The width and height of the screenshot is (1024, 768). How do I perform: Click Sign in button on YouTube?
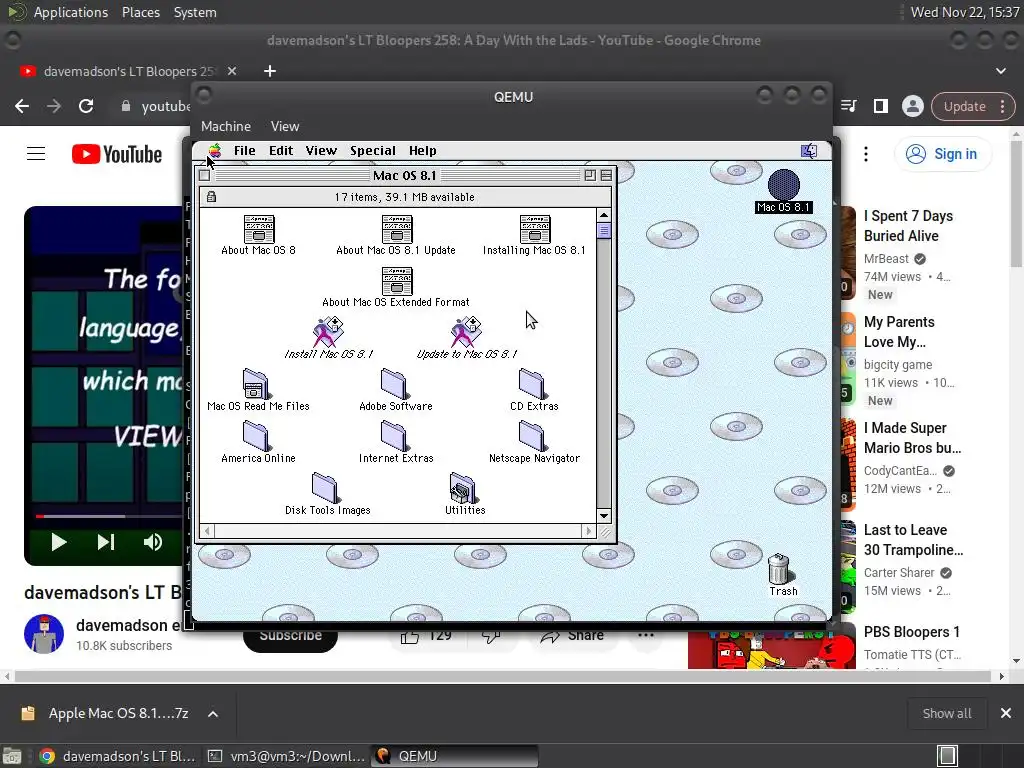[943, 154]
